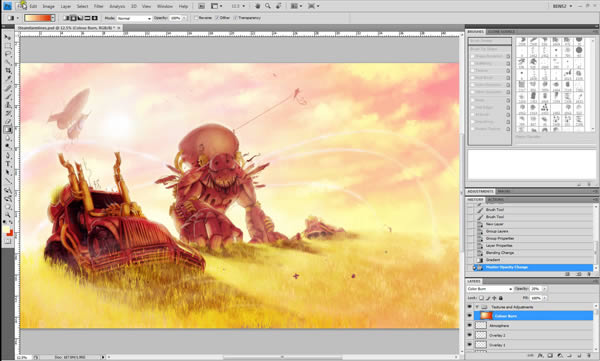
Task: Hide the Overlay 1 layer
Action: click(470, 345)
